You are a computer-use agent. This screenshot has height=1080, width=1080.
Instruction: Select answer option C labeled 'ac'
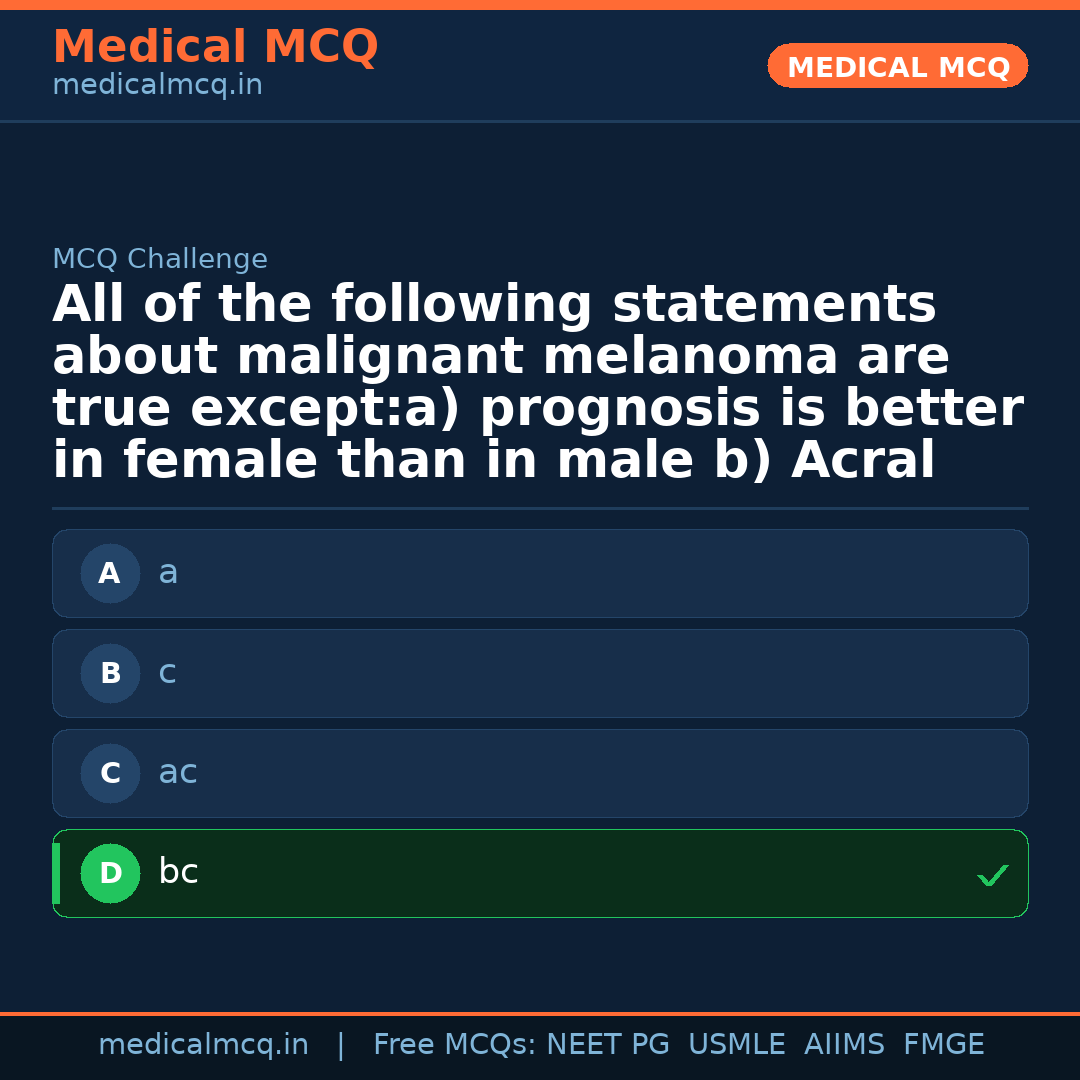click(540, 773)
